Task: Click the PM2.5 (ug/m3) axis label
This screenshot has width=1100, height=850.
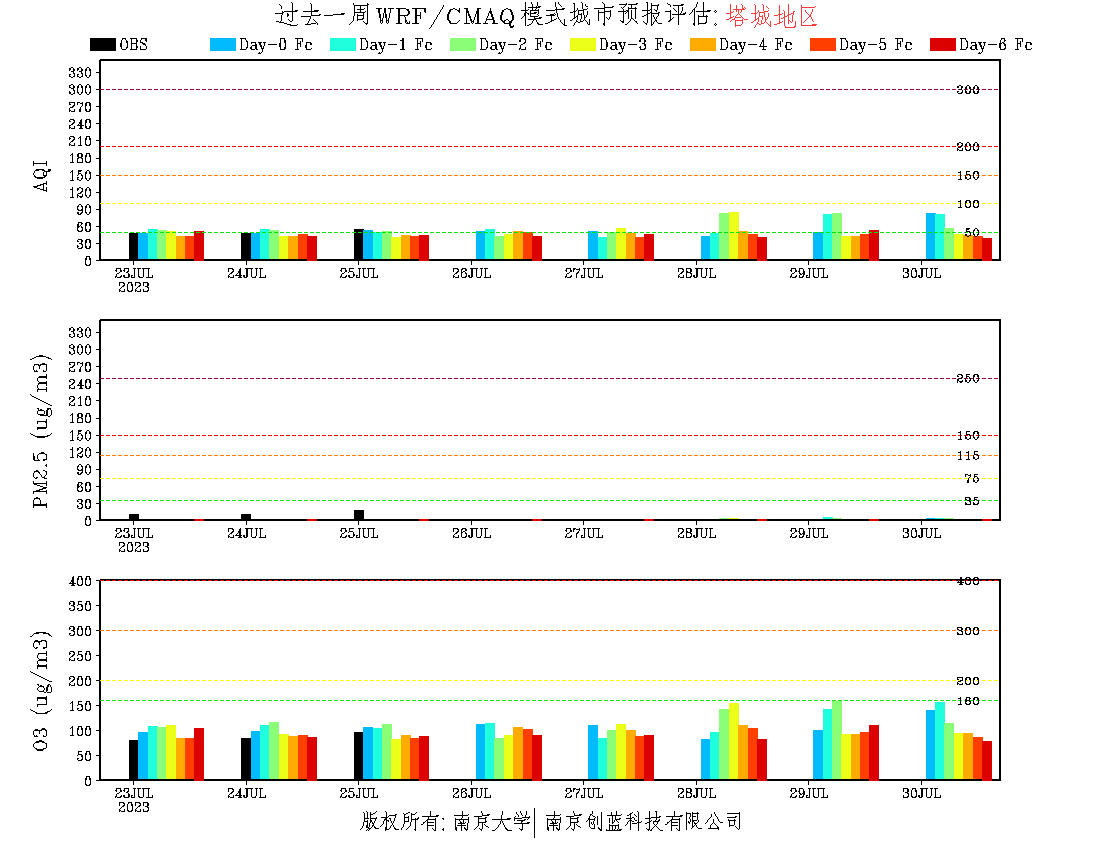Action: coord(42,430)
